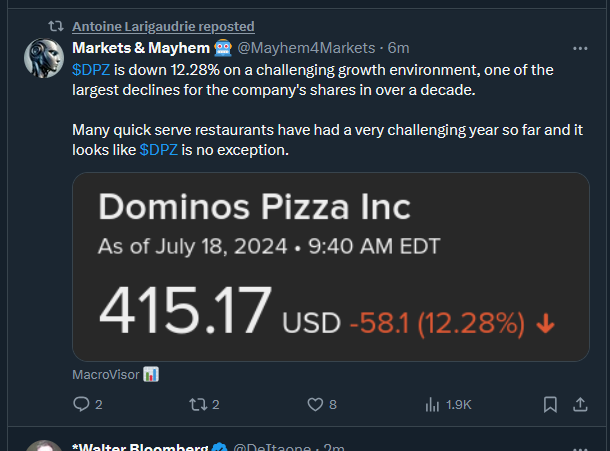Image resolution: width=610 pixels, height=451 pixels.
Task: Click the MacroVisor label under the image
Action: tap(105, 374)
